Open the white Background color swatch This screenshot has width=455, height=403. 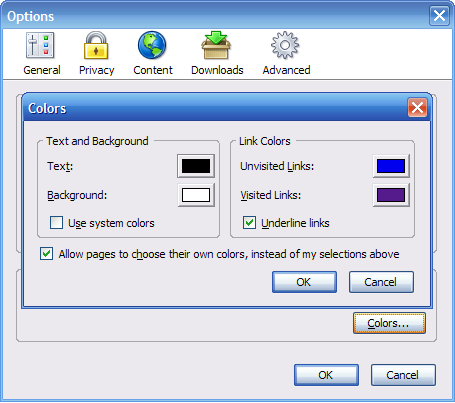click(196, 195)
